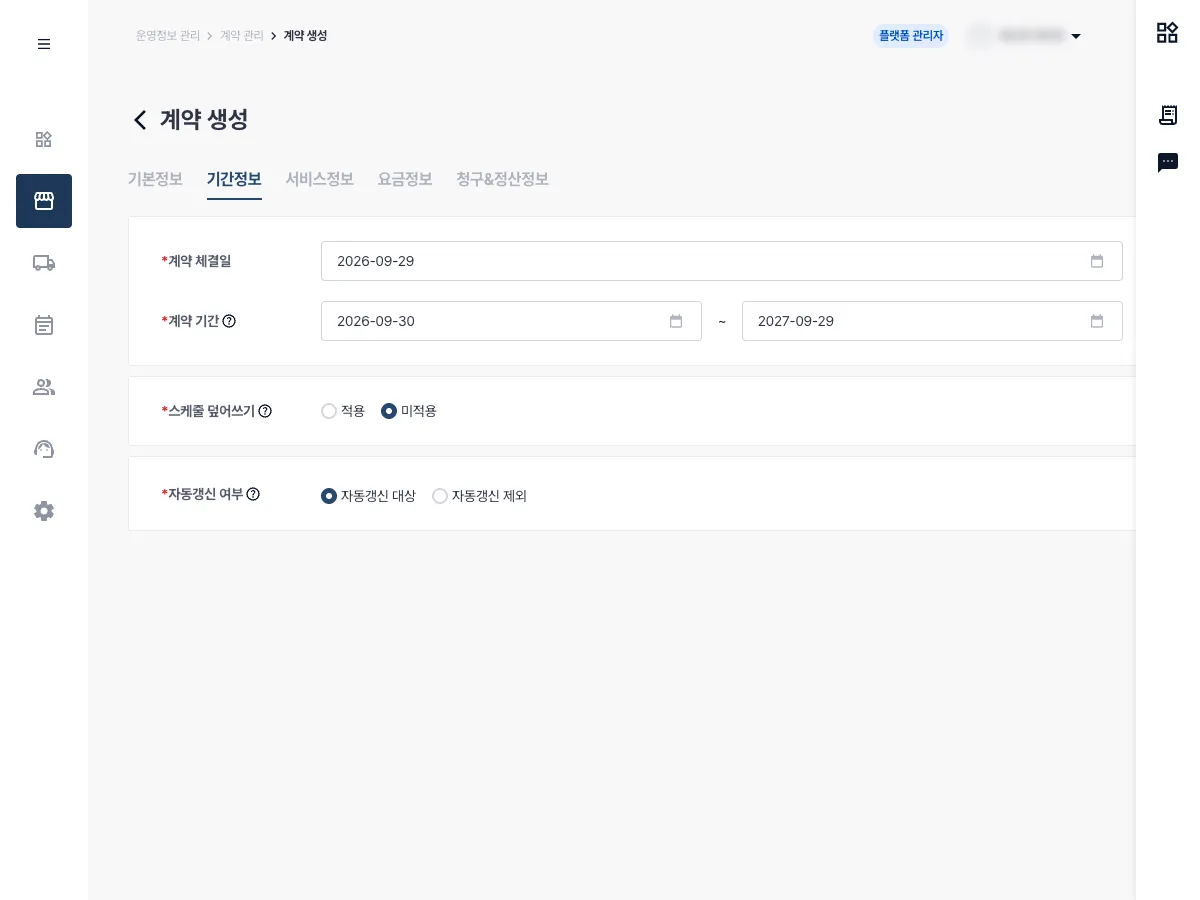Select 자동갱신 제외 radio option
Viewport: 1200px width, 900px height.
click(x=440, y=496)
